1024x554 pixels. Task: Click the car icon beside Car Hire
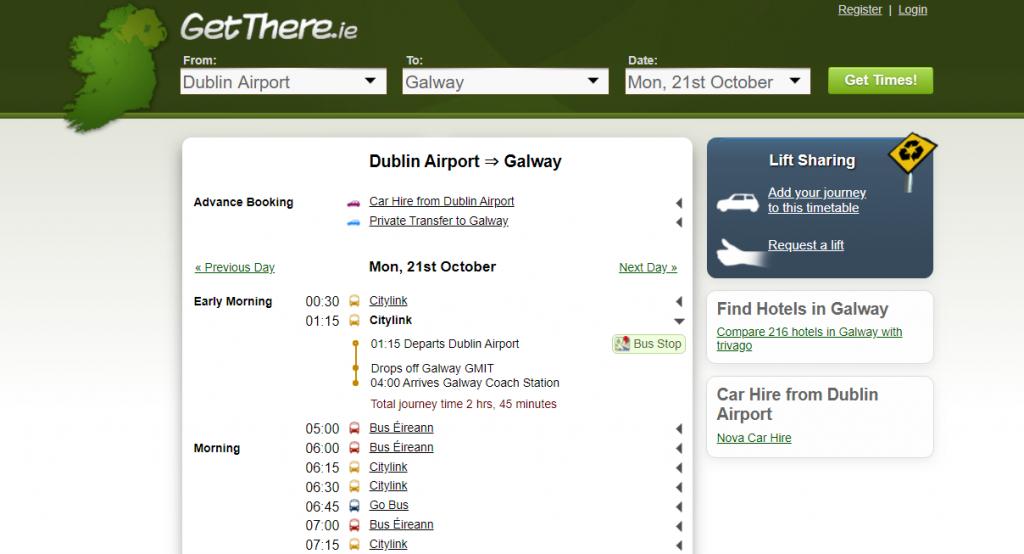click(x=353, y=203)
